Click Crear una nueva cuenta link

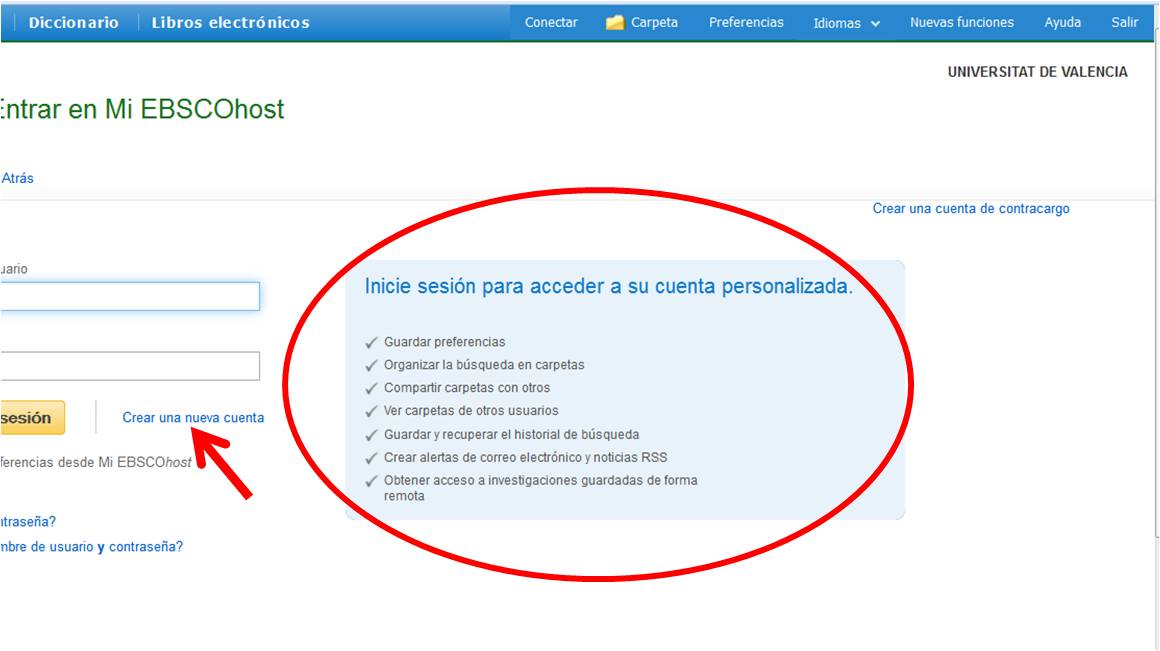(x=193, y=417)
